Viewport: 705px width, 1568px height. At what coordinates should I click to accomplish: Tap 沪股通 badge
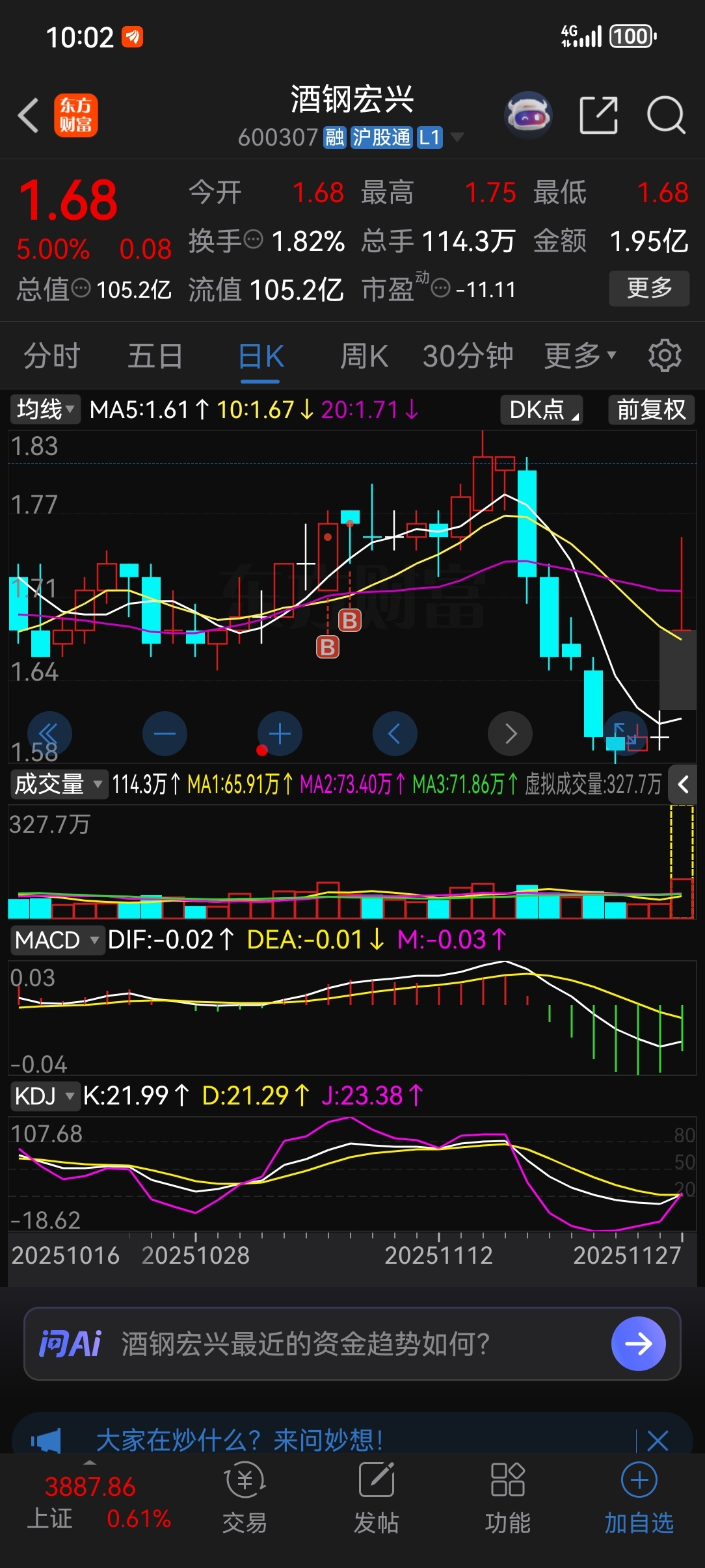pos(381,137)
